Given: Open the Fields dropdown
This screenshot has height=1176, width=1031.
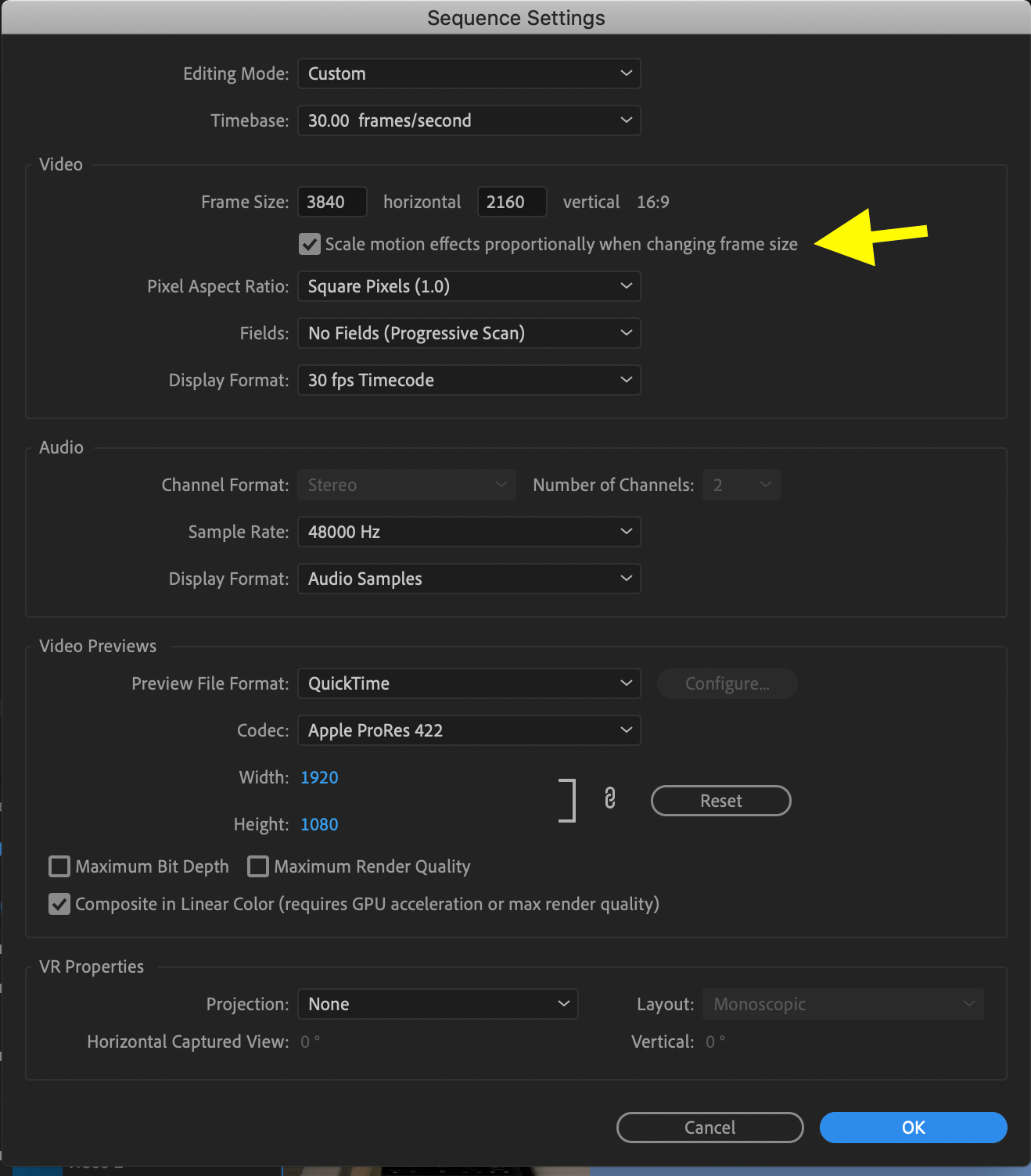Looking at the screenshot, I should coord(469,333).
